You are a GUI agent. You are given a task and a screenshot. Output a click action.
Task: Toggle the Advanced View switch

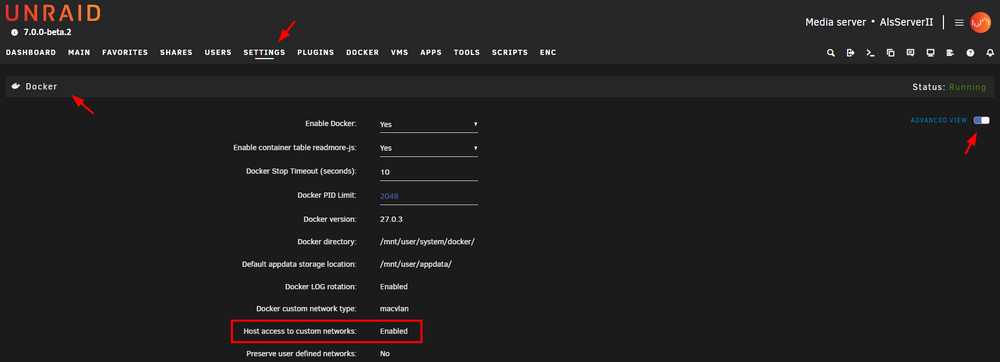[982, 120]
